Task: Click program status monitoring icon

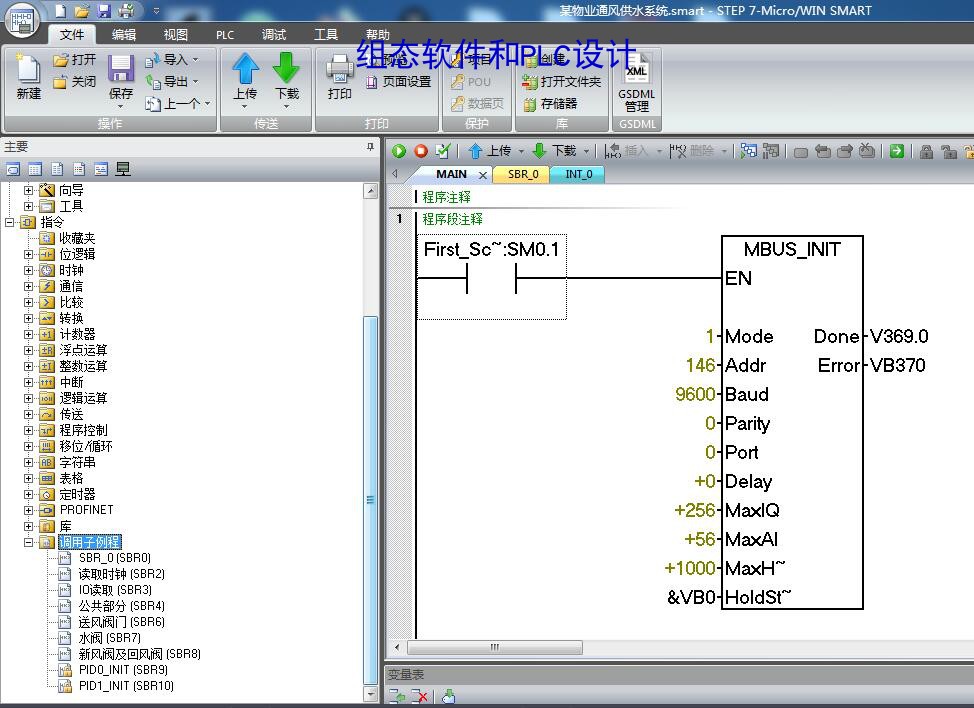Action: (x=749, y=151)
